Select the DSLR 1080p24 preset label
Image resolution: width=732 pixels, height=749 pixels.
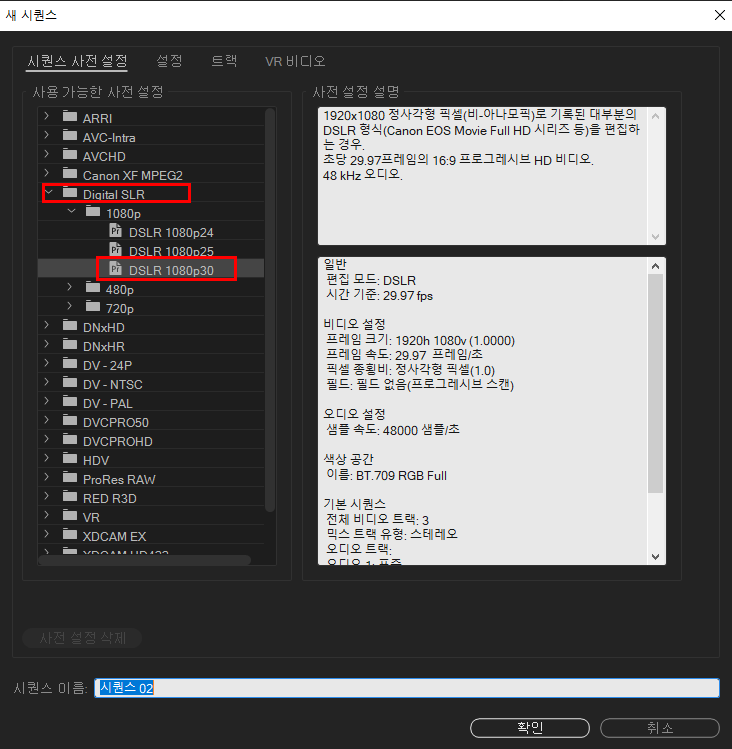point(171,233)
